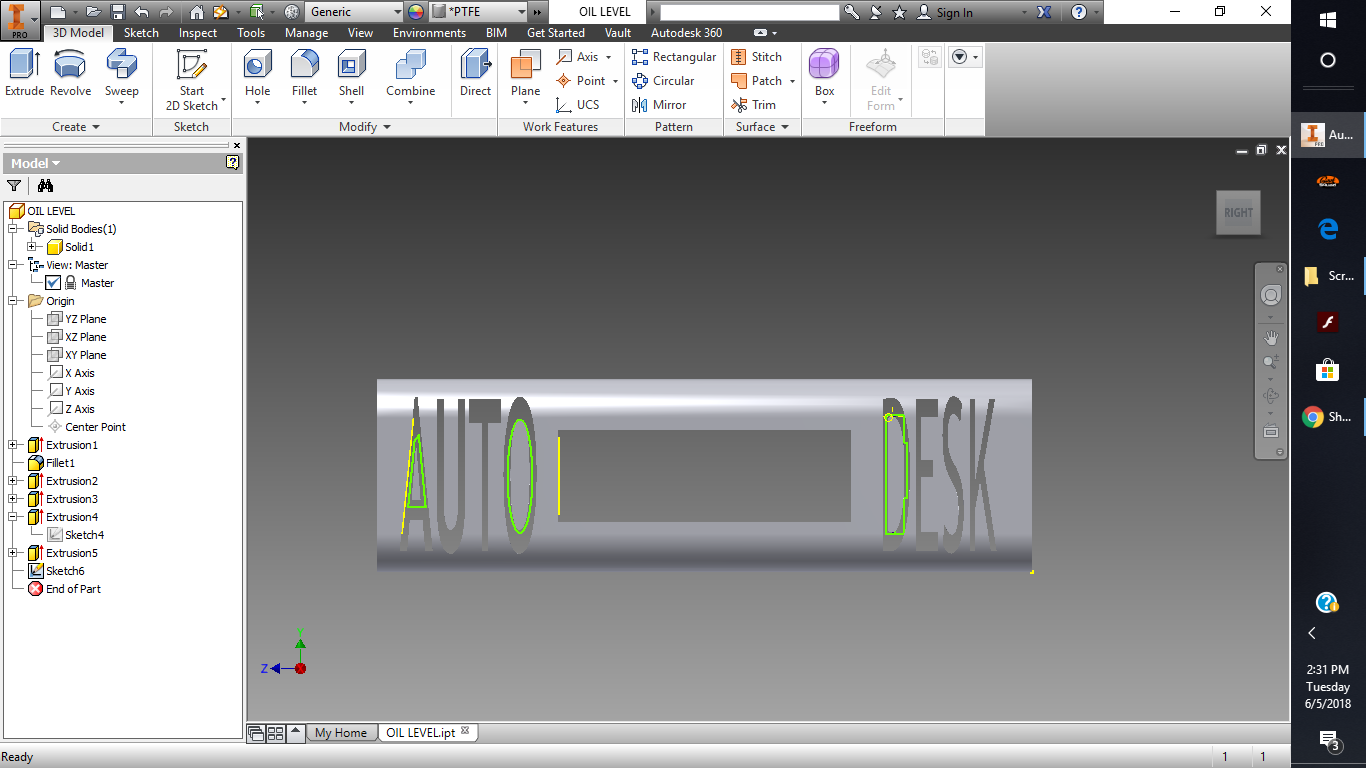
Task: Click the ViewCube RIGHT face
Action: pyautogui.click(x=1238, y=213)
